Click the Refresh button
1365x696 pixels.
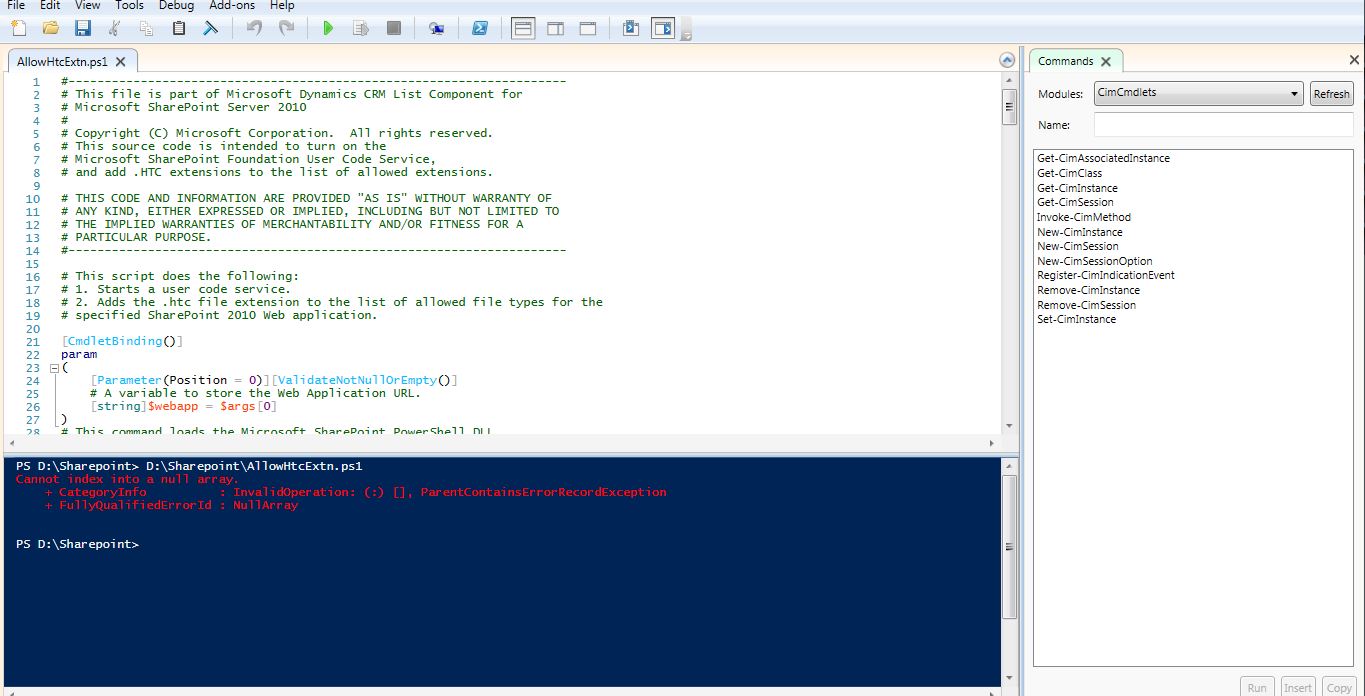point(1331,94)
